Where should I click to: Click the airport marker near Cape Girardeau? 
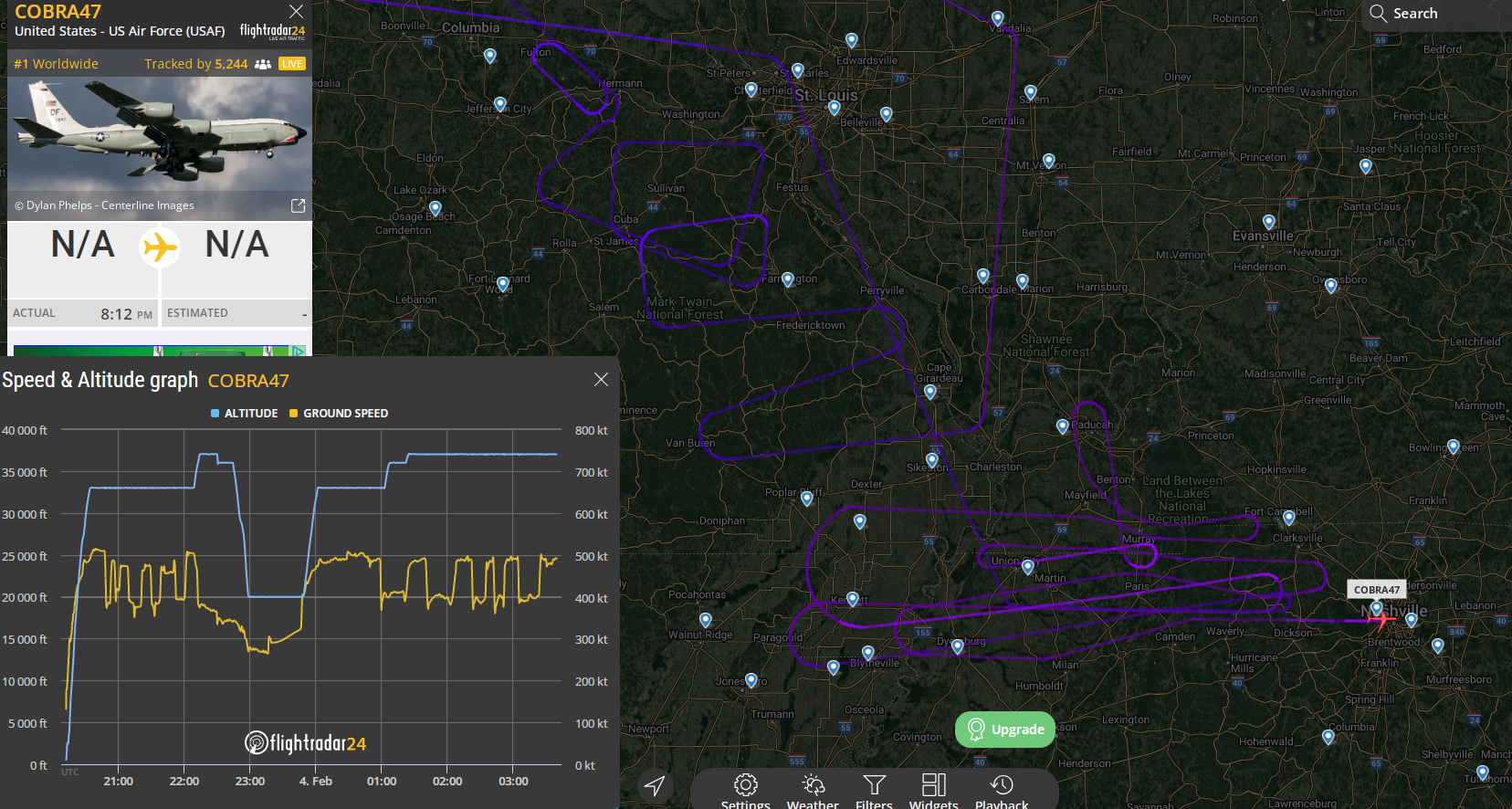point(929,392)
